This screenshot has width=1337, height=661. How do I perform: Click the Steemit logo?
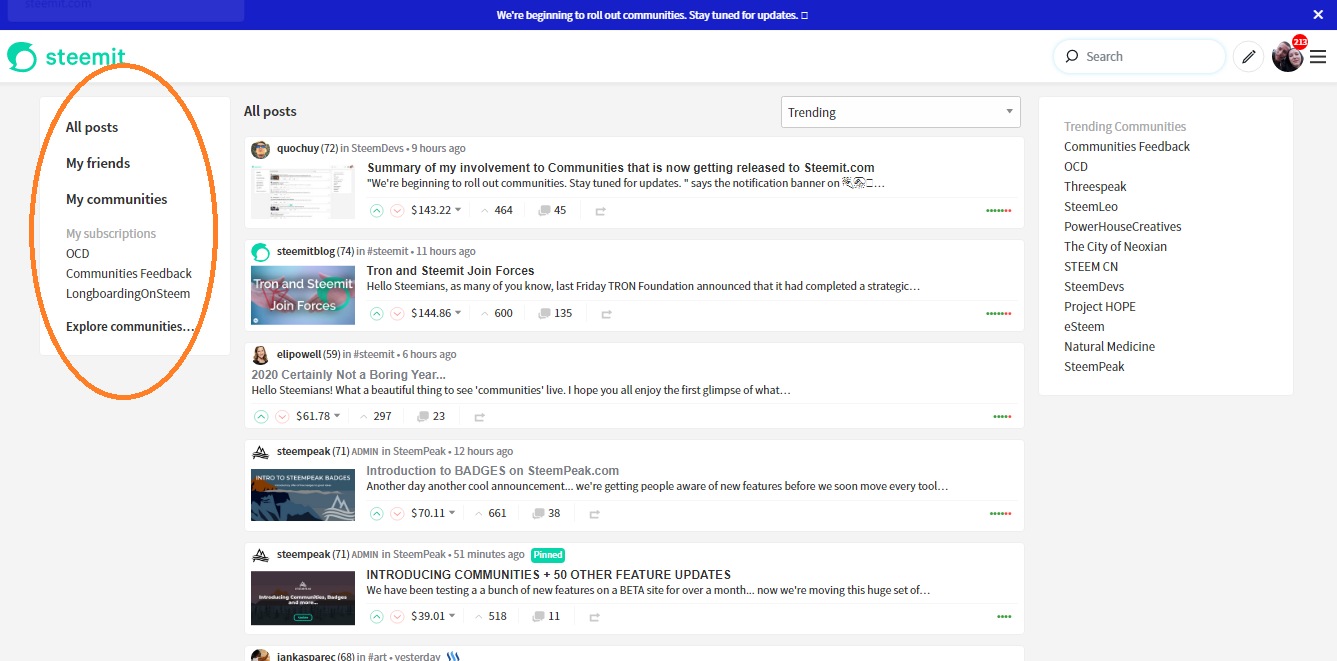click(66, 57)
